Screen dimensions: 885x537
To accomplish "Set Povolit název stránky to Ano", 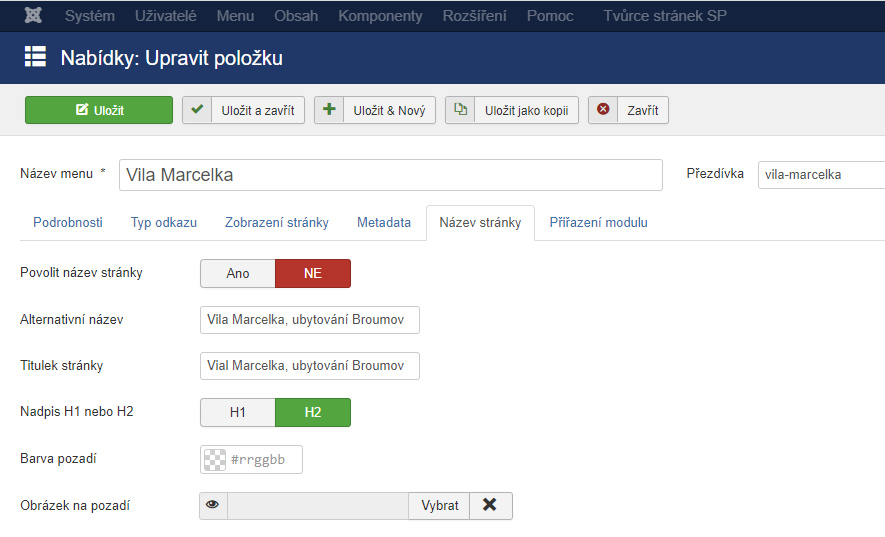I will 238,273.
